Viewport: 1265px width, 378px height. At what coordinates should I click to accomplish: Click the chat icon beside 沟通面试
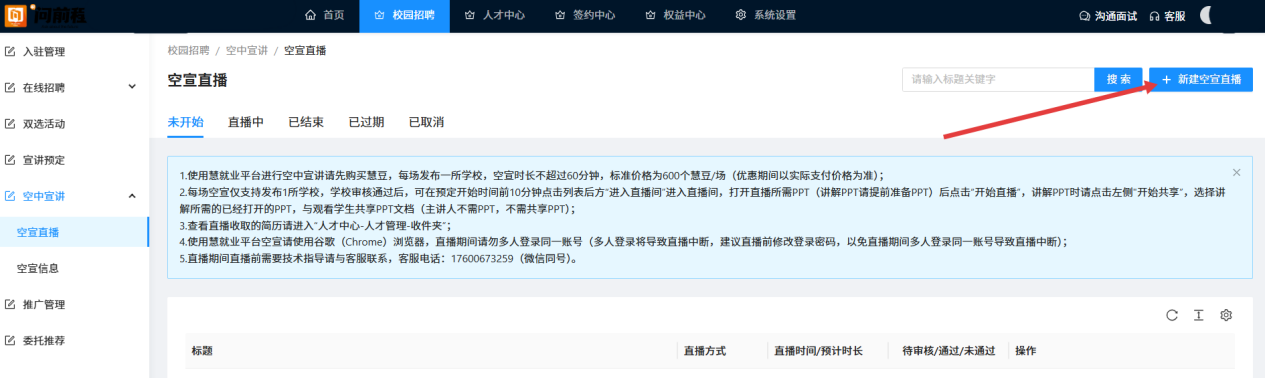[1085, 16]
